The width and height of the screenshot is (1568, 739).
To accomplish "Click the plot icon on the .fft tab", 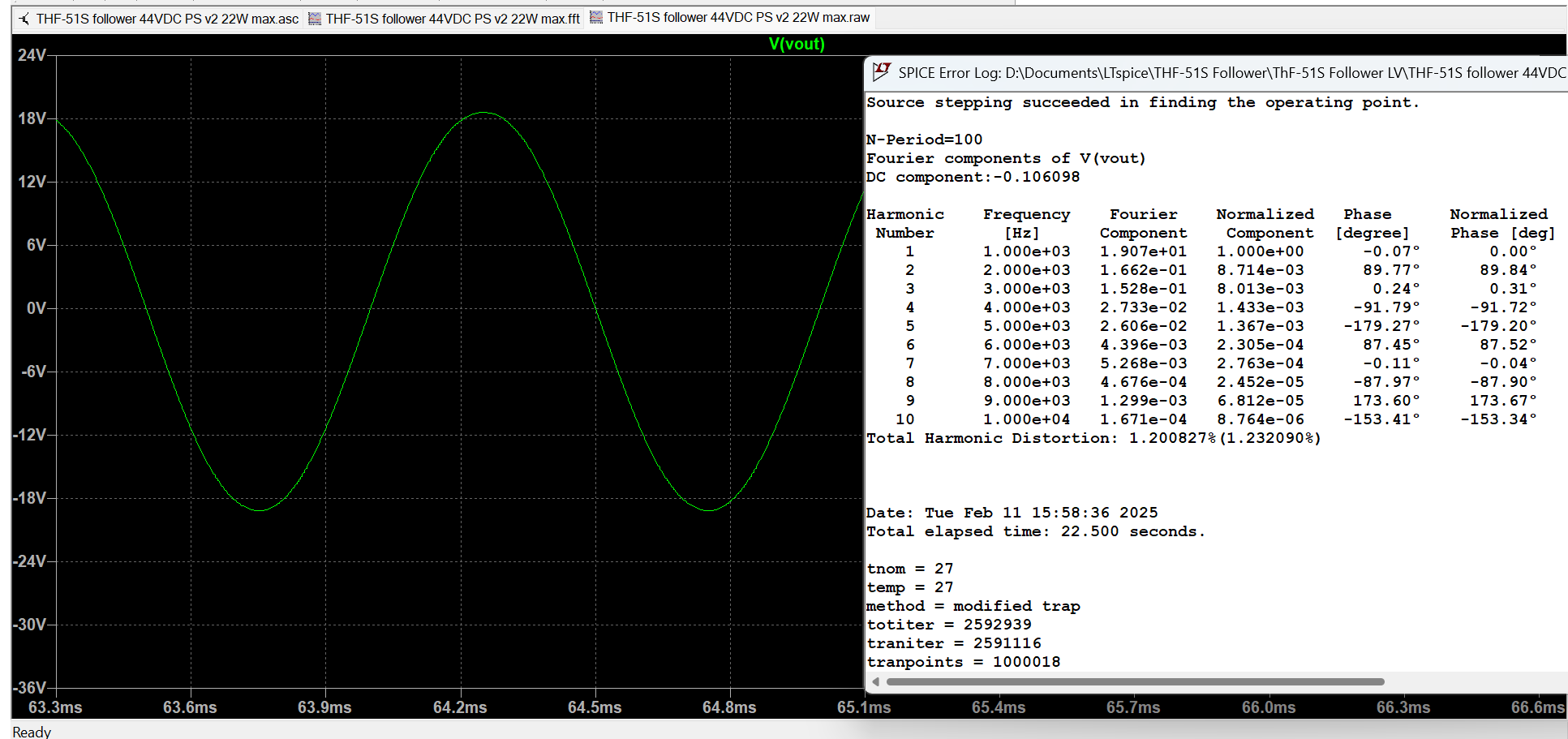I will pos(315,18).
